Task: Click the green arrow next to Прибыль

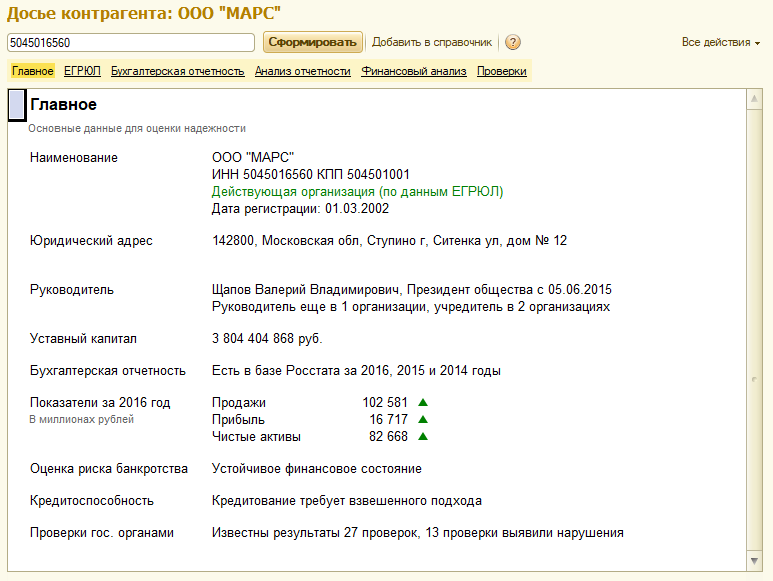Action: click(422, 419)
